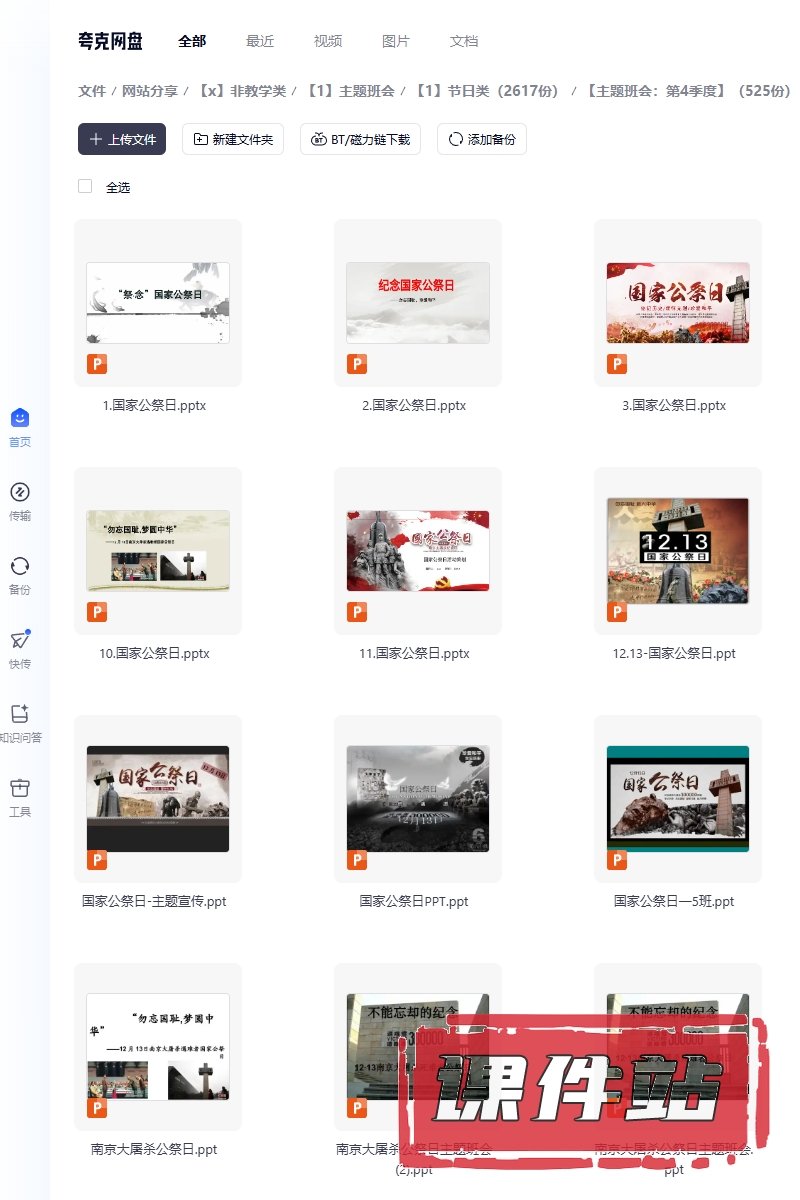Open the 文档 tab
800x1200 pixels.
coord(464,41)
